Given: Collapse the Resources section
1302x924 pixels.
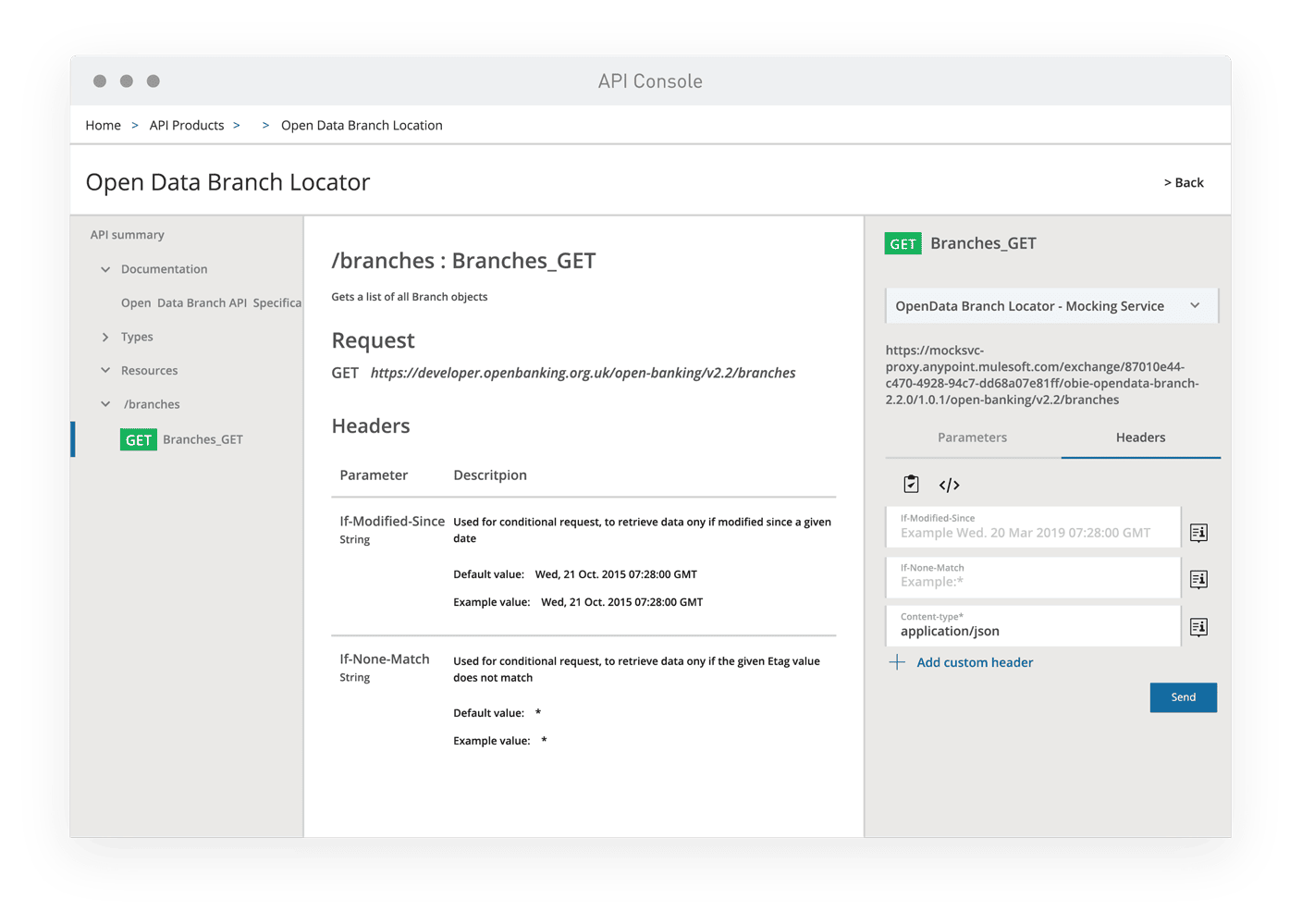Looking at the screenshot, I should click(105, 370).
